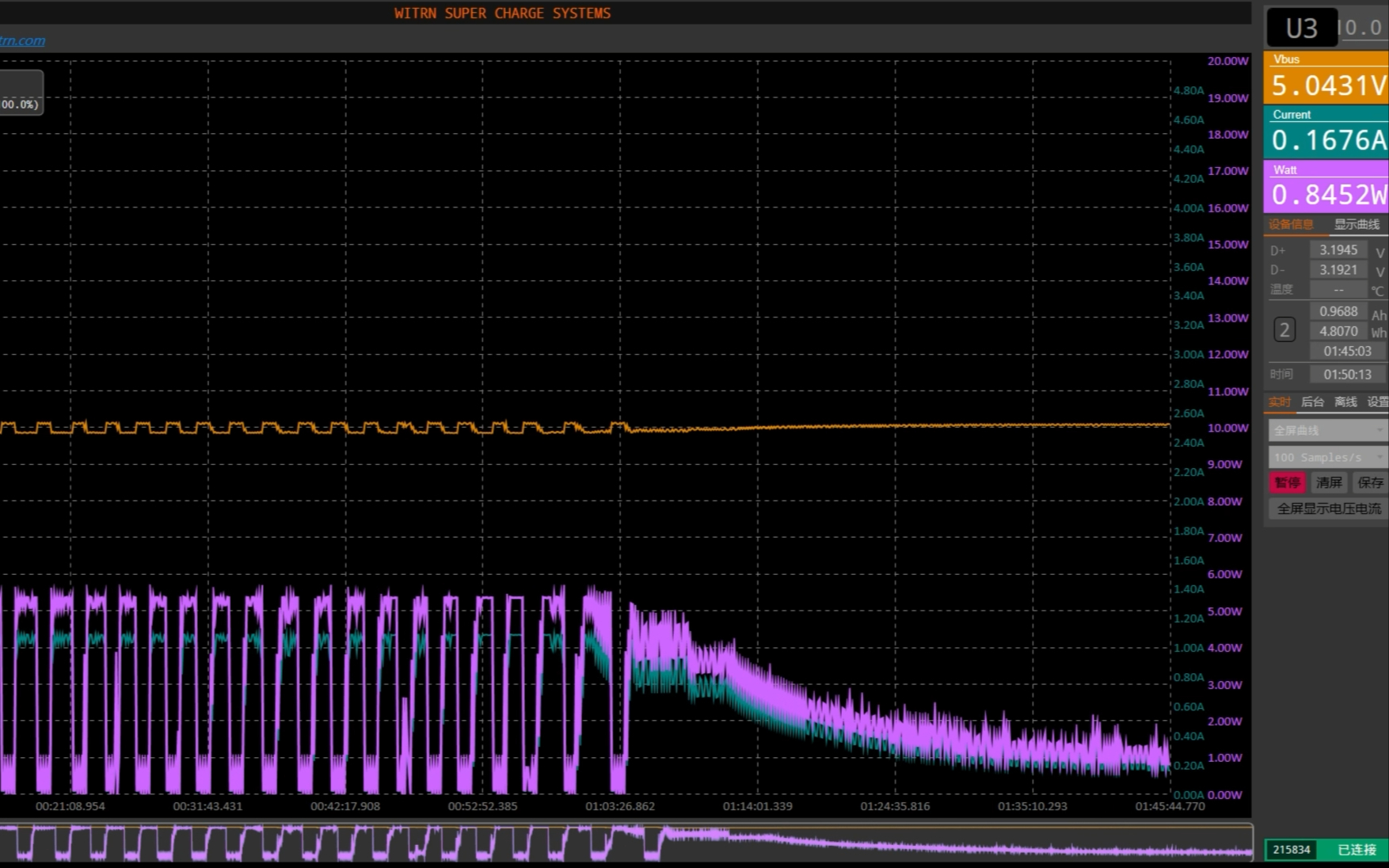This screenshot has height=868, width=1389.
Task: Click the record group number 2 box
Action: [x=1284, y=329]
